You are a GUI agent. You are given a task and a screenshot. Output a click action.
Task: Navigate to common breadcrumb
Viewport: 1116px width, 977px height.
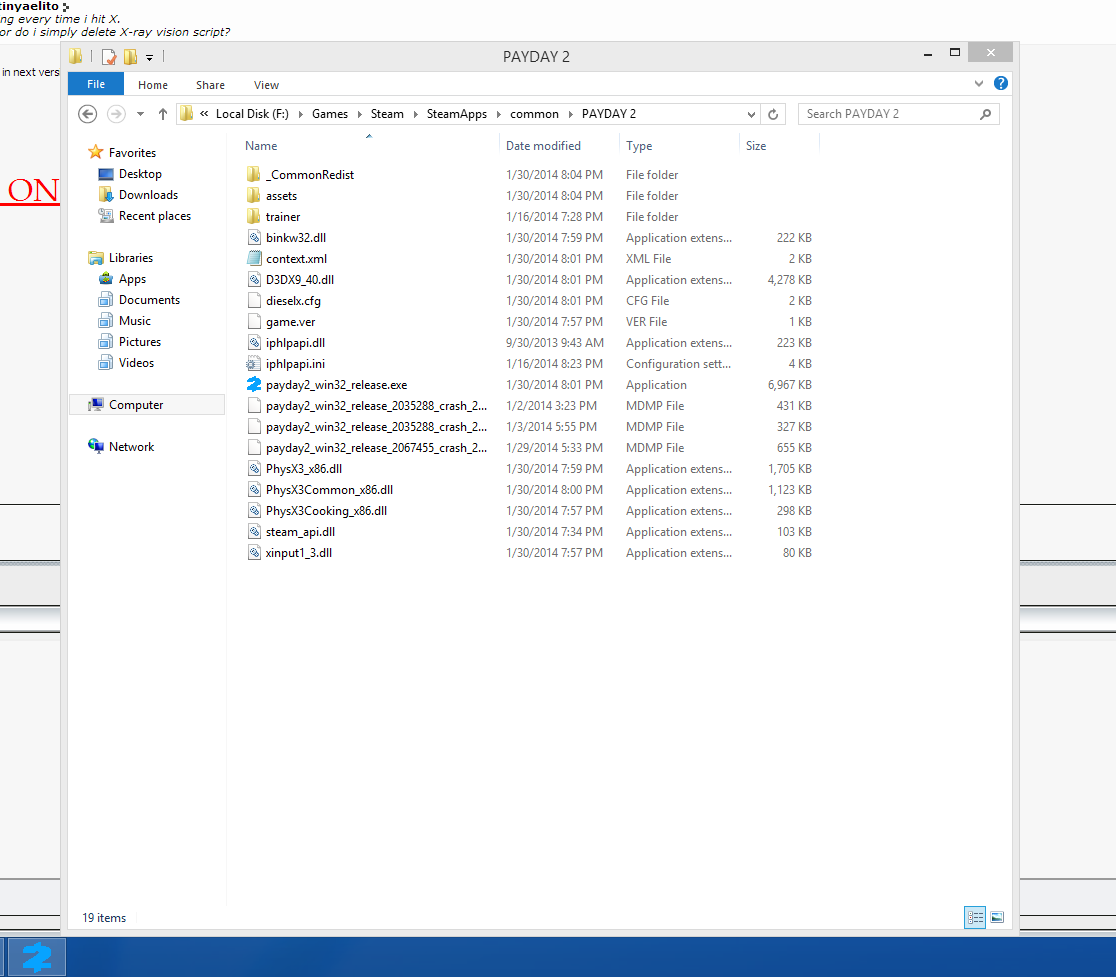534,114
